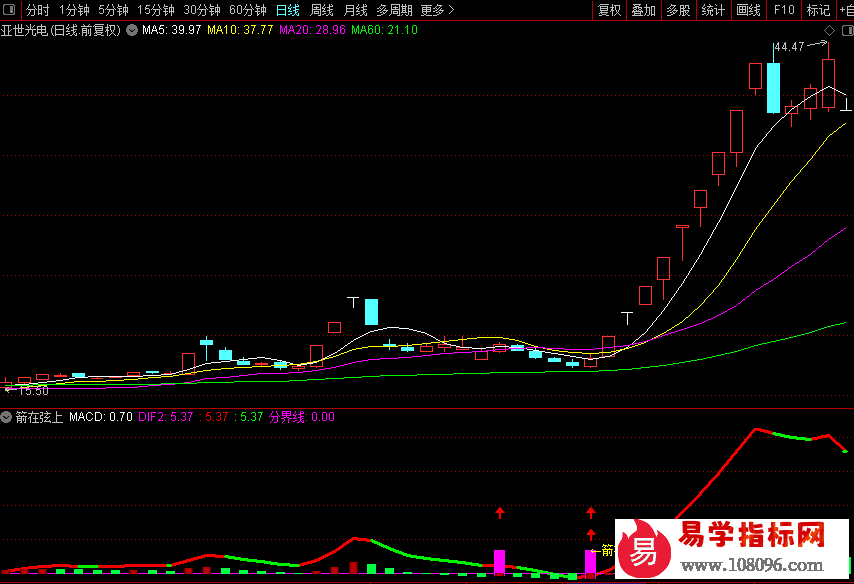Viewport: 854px width, 584px height.
Task: Click the large cyan candlestick near 44.47
Action: point(773,88)
